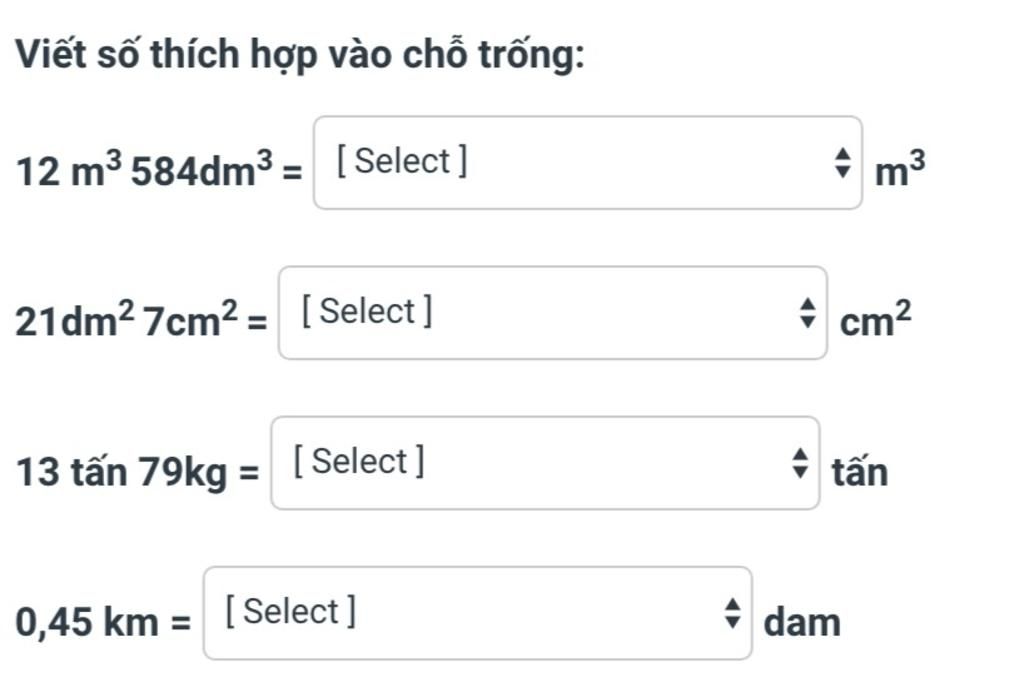The image size is (1024, 697).
Task: Click the expression text "21dm² 7cm² ="
Action: (143, 320)
